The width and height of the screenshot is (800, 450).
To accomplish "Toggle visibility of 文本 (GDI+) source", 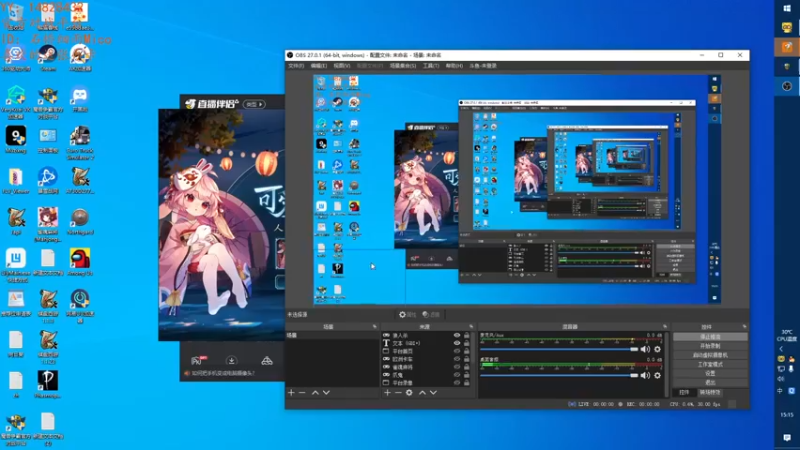I will tap(457, 343).
